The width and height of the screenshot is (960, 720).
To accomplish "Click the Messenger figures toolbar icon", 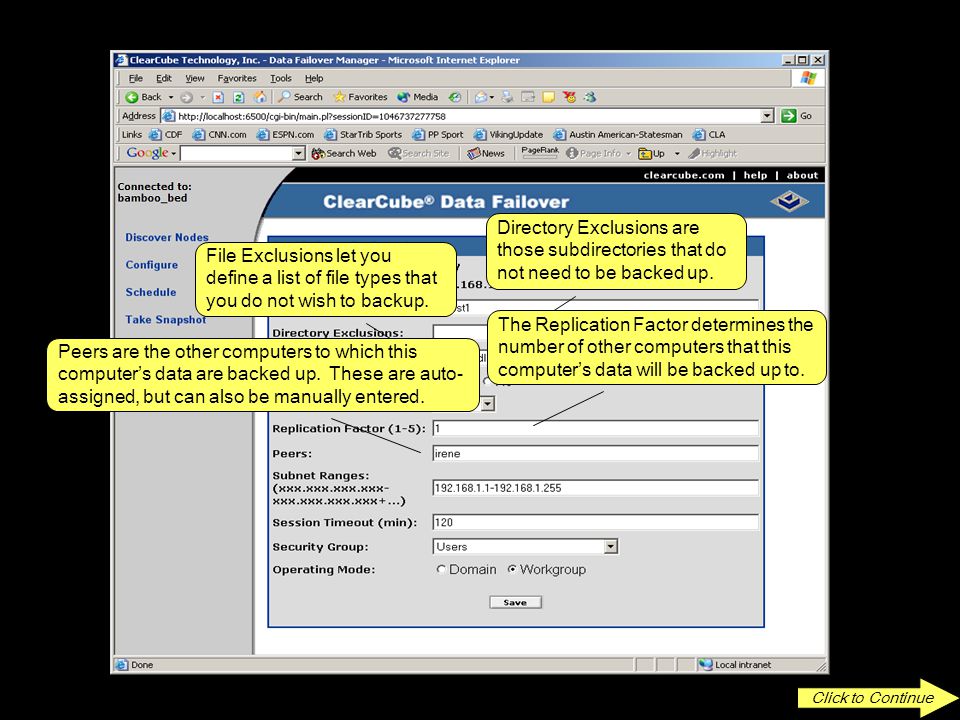I will pyautogui.click(x=590, y=97).
